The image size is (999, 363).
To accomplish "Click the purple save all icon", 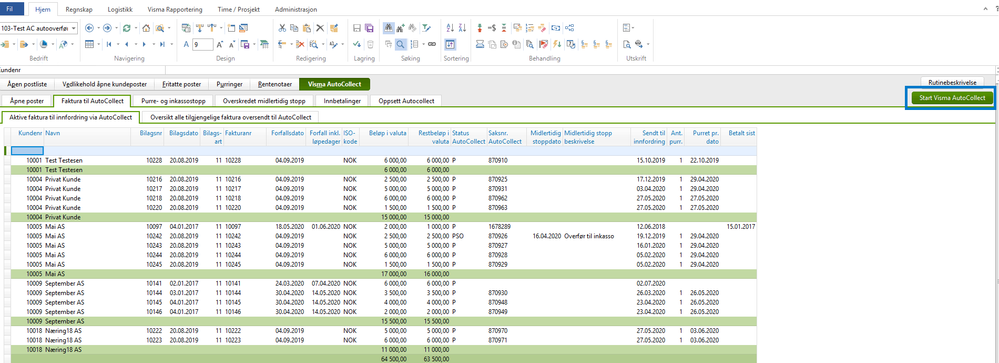I will click(x=370, y=28).
